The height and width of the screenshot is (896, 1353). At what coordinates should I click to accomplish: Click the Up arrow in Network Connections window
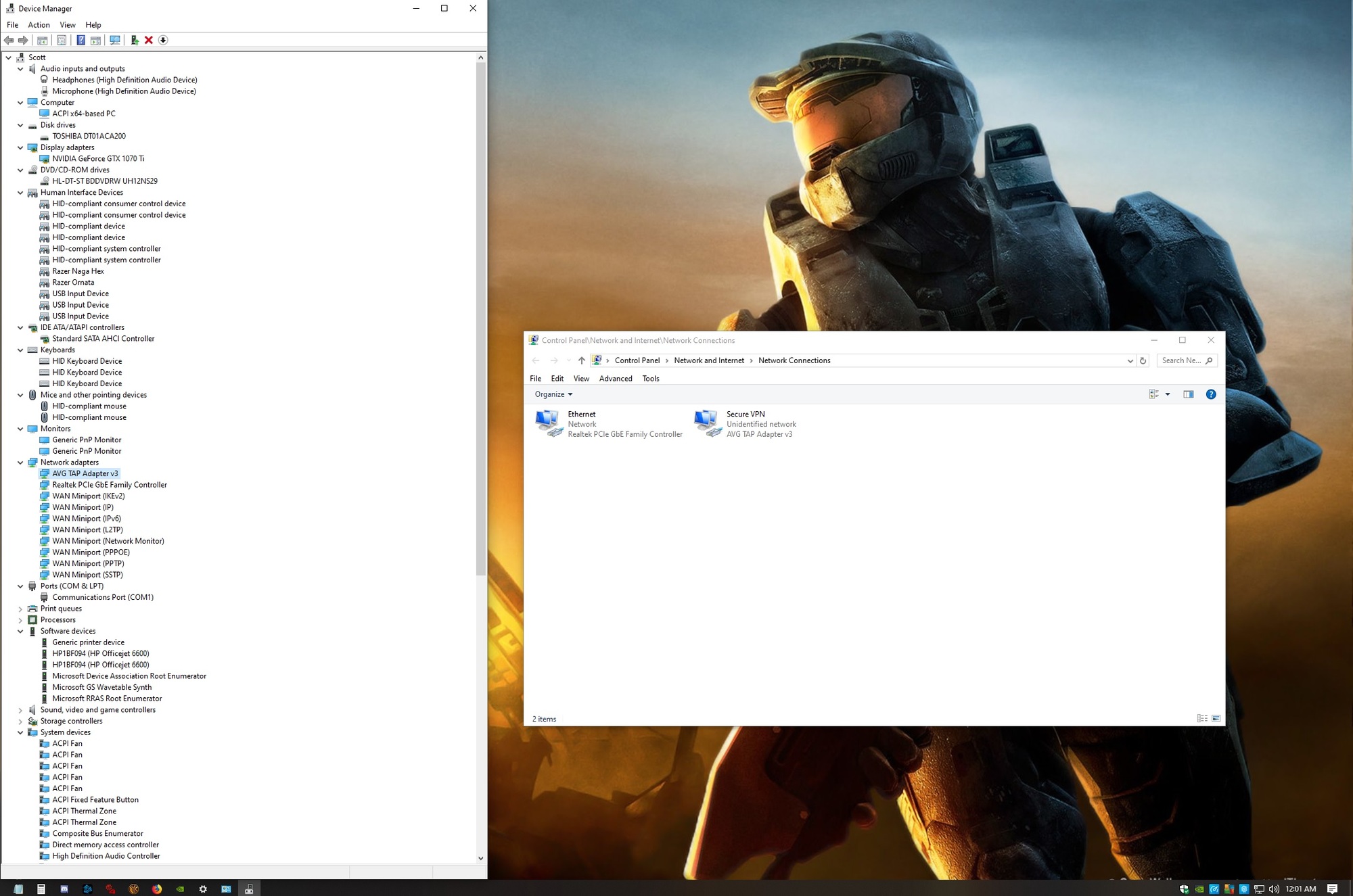[582, 360]
